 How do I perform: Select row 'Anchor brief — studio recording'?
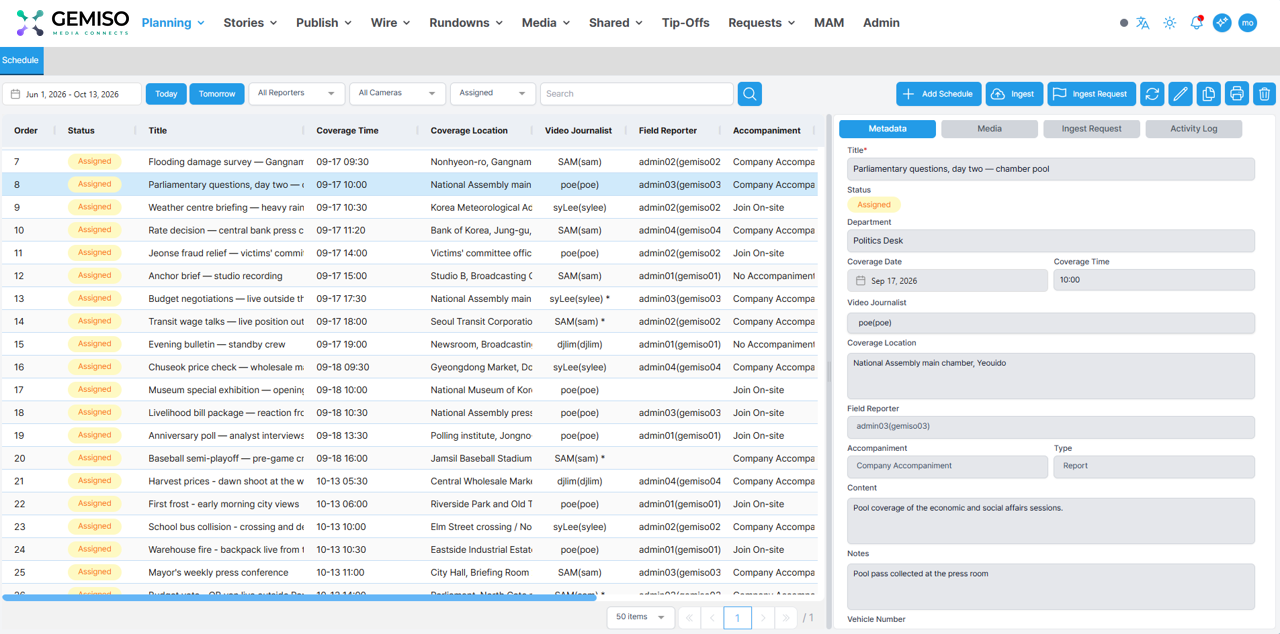point(409,276)
